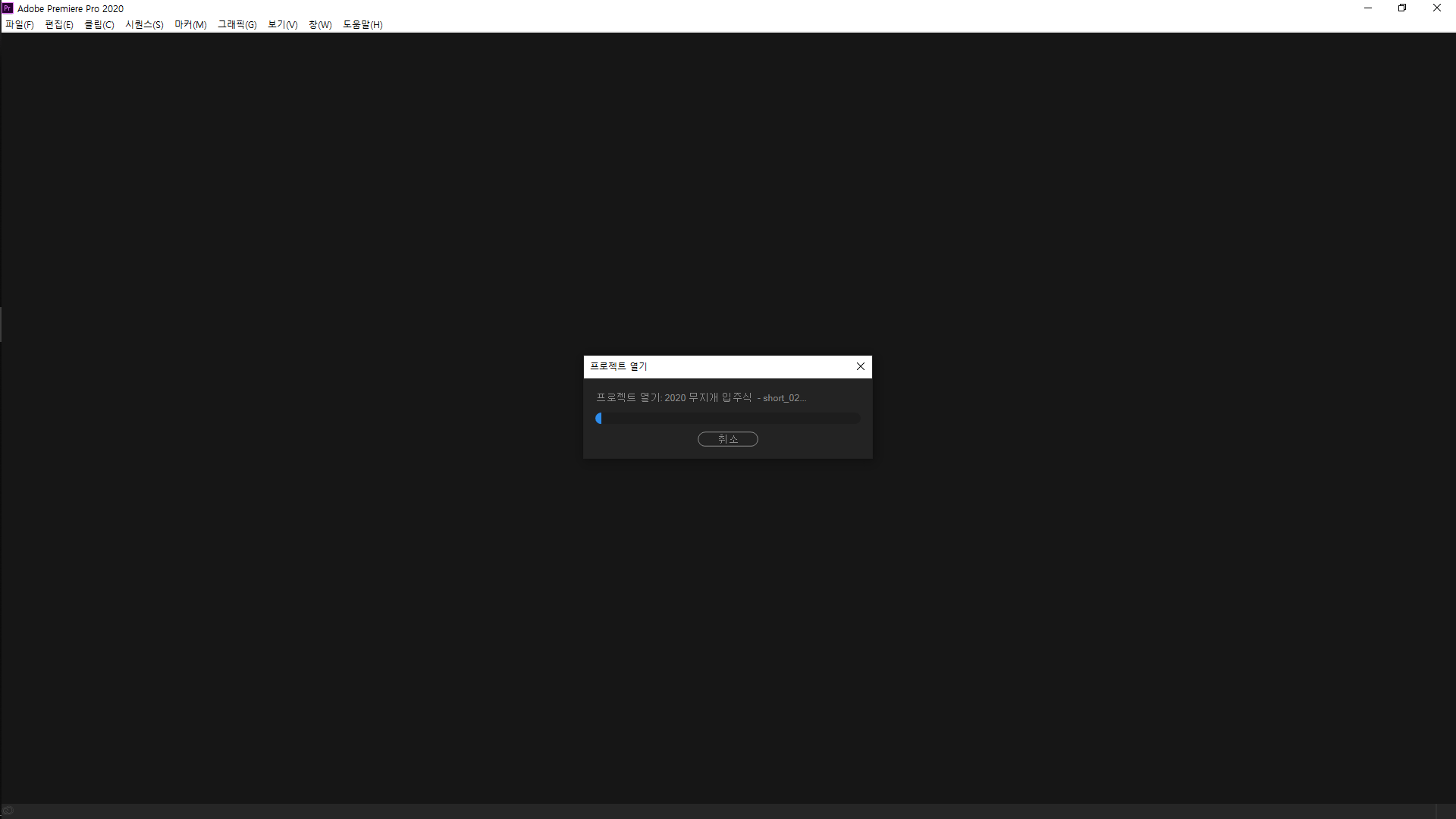The width and height of the screenshot is (1456, 819).
Task: Click the Premiere Pro application icon in title bar
Action: tap(7, 8)
